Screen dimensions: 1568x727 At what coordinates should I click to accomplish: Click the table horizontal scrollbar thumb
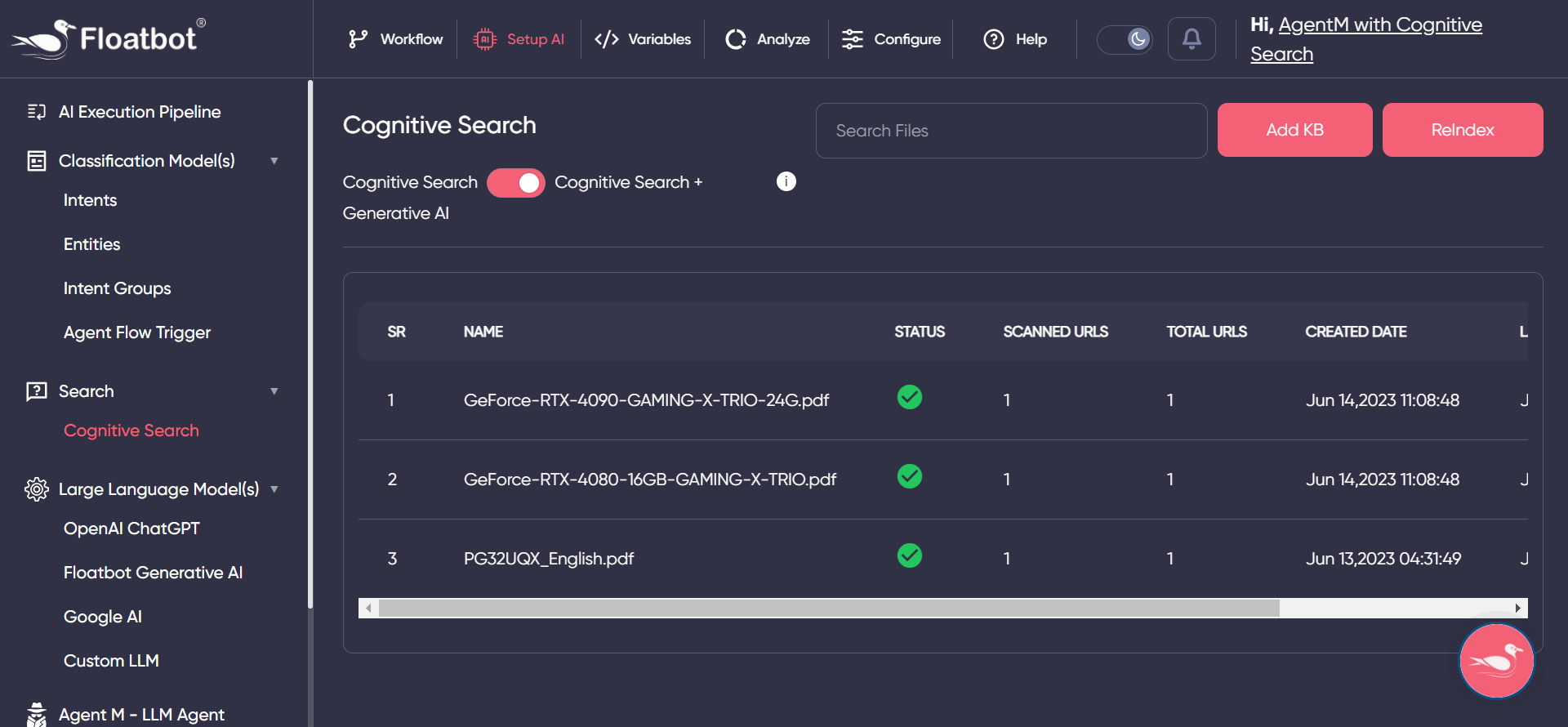pyautogui.click(x=829, y=608)
